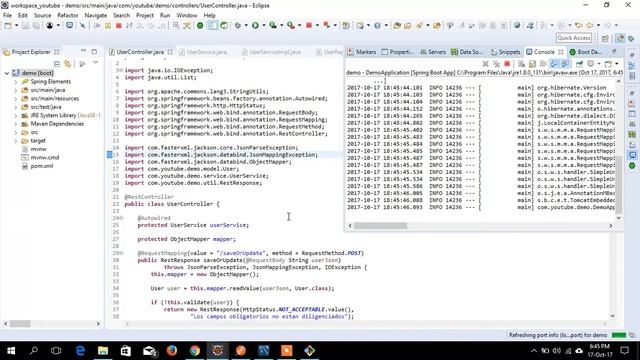The width and height of the screenshot is (640, 360).
Task: Expand the target folder arrow
Action: coord(16,141)
